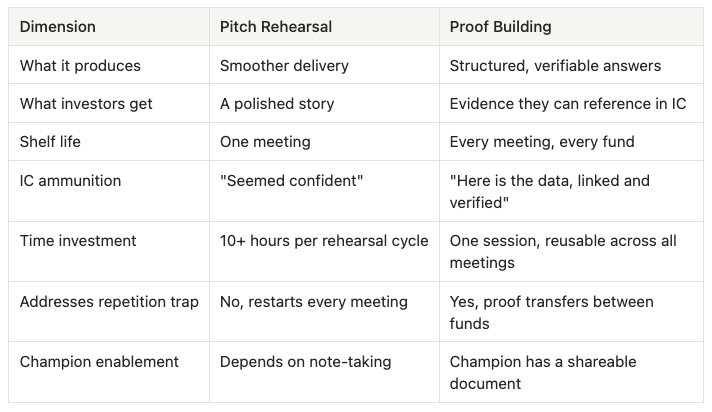Select the "Shelf life" row label
The width and height of the screenshot is (712, 412).
pyautogui.click(x=50, y=142)
